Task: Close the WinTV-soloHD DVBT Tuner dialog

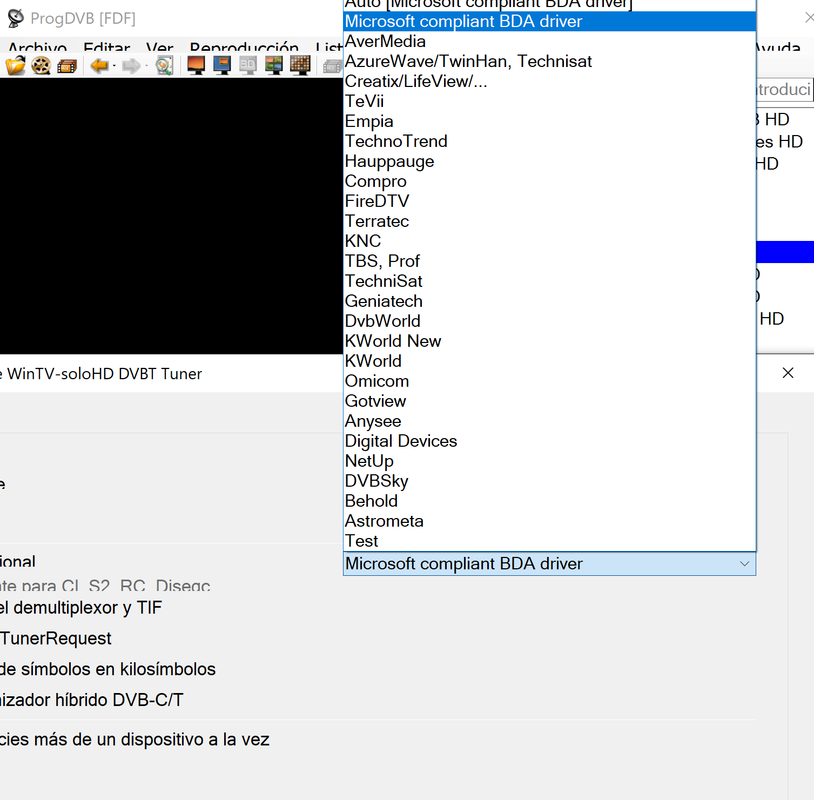Action: pos(788,373)
